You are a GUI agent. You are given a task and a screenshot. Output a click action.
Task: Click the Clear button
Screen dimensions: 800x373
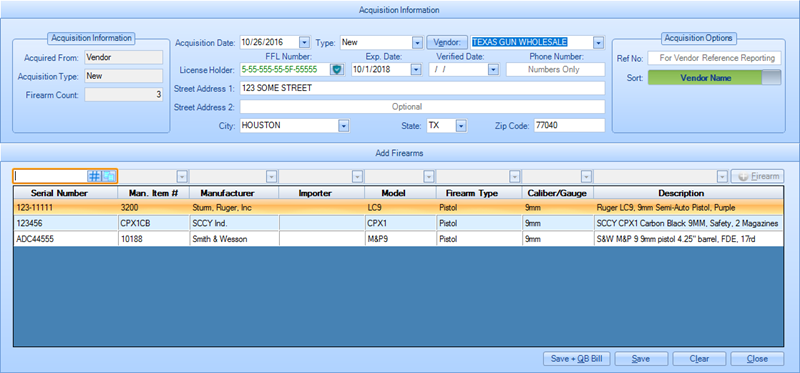(699, 359)
